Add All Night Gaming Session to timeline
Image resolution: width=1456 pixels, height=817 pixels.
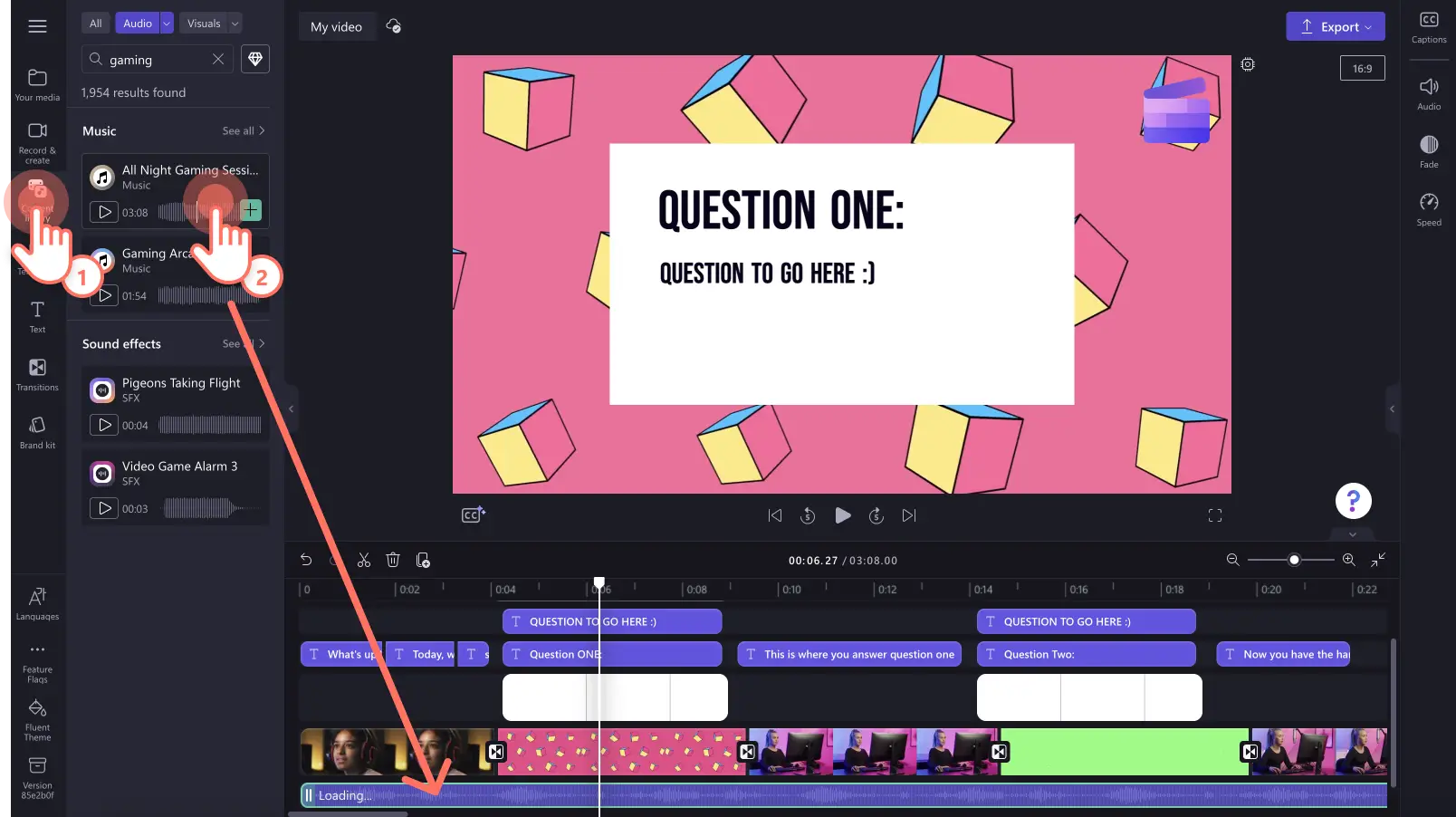tap(251, 210)
